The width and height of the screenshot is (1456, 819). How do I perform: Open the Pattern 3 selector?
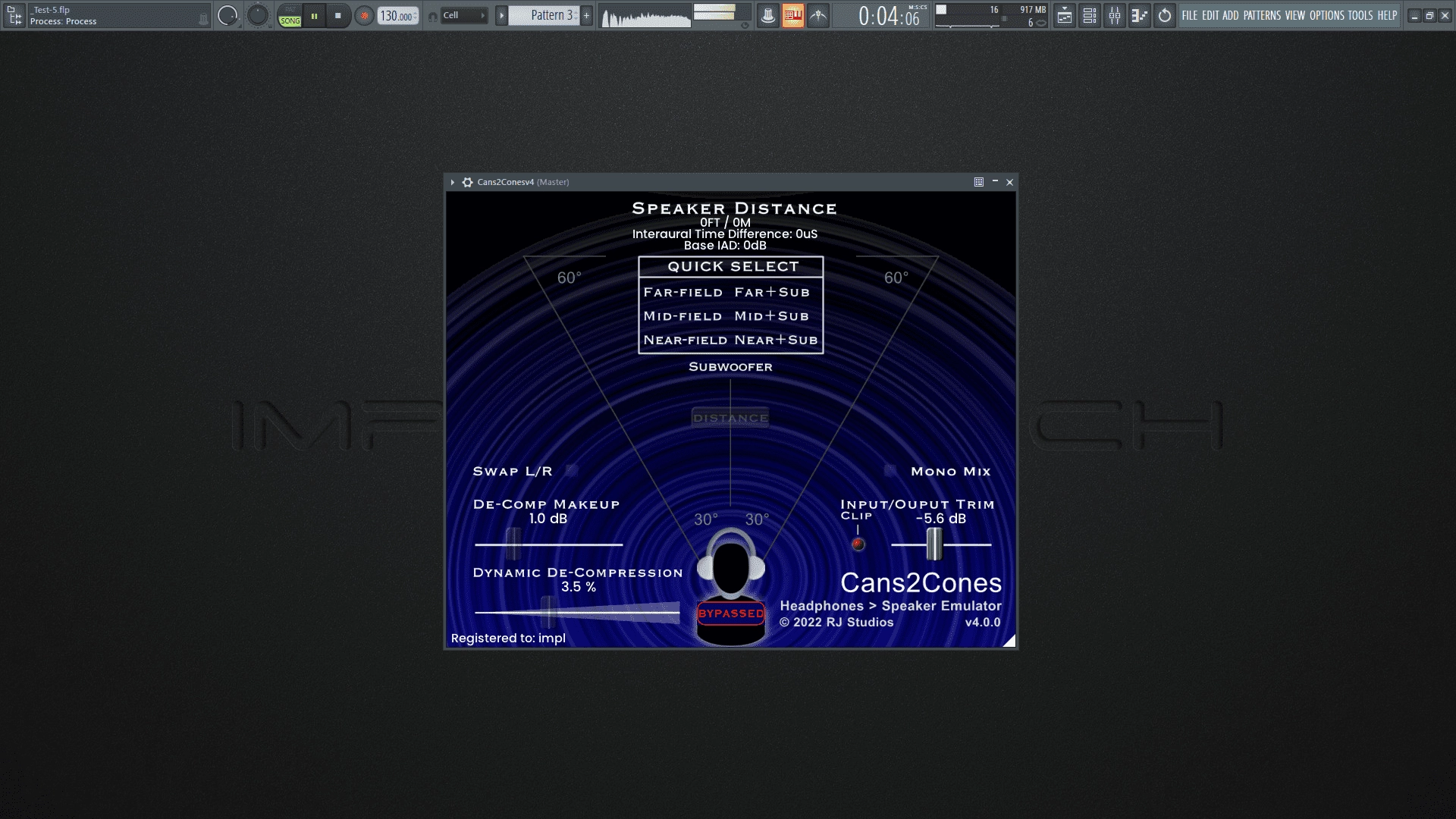tap(544, 15)
